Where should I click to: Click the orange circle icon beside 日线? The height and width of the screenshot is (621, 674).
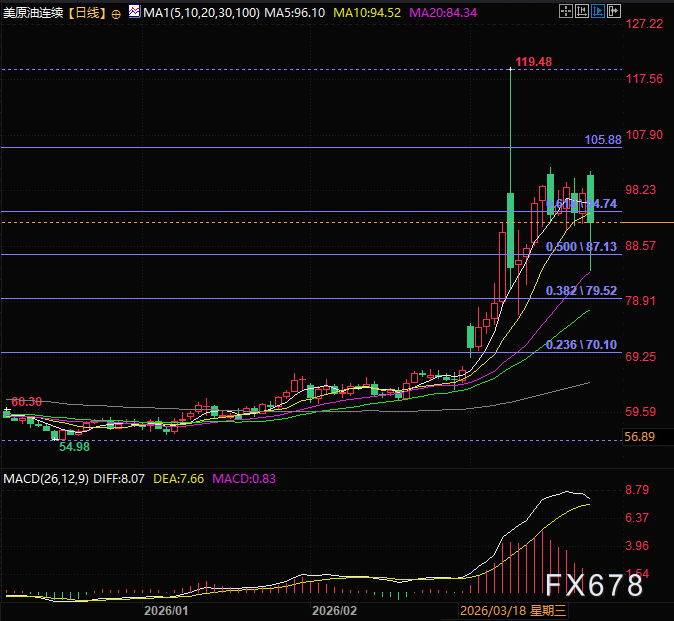(117, 13)
